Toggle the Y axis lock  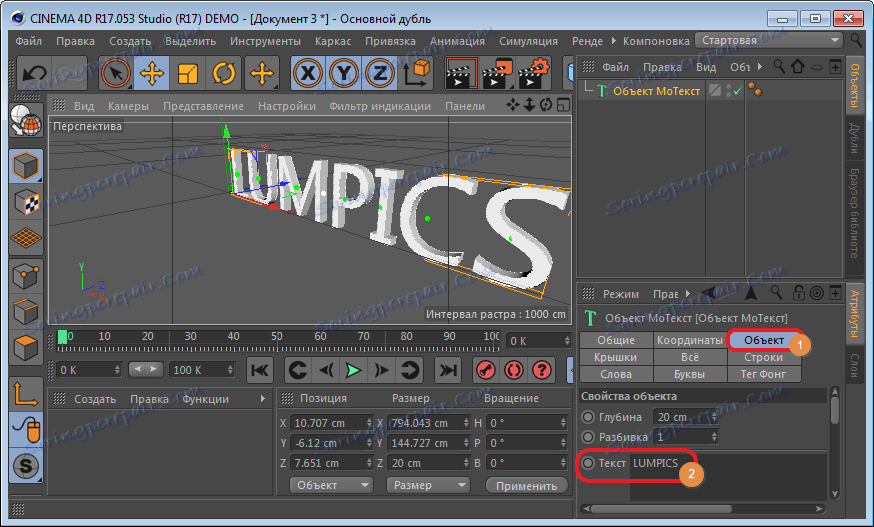click(x=343, y=73)
